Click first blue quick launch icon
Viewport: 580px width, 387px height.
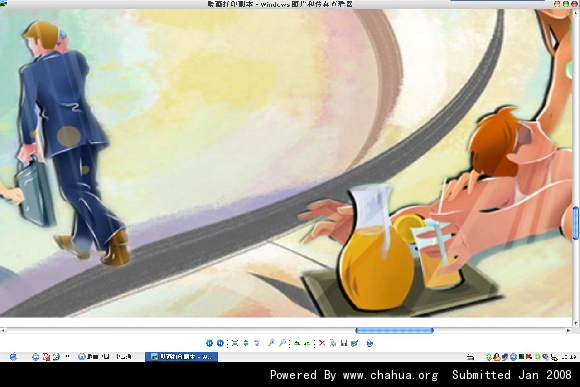[x=36, y=357]
